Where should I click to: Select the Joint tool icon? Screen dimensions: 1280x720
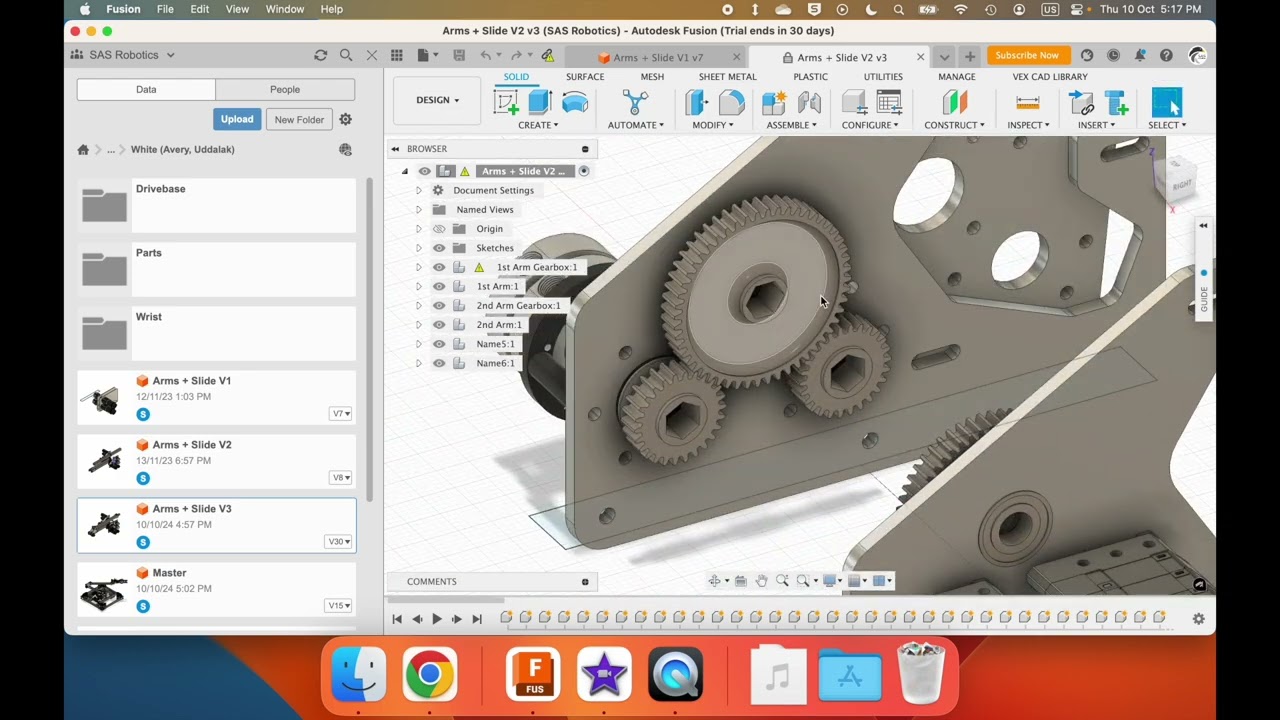pos(809,102)
